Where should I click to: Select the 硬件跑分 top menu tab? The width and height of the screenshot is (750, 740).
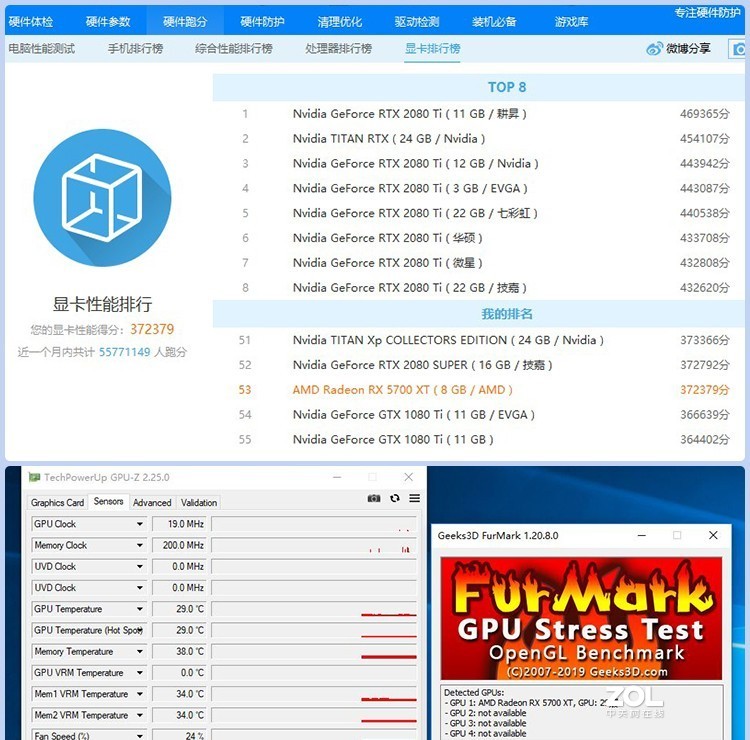[x=185, y=22]
